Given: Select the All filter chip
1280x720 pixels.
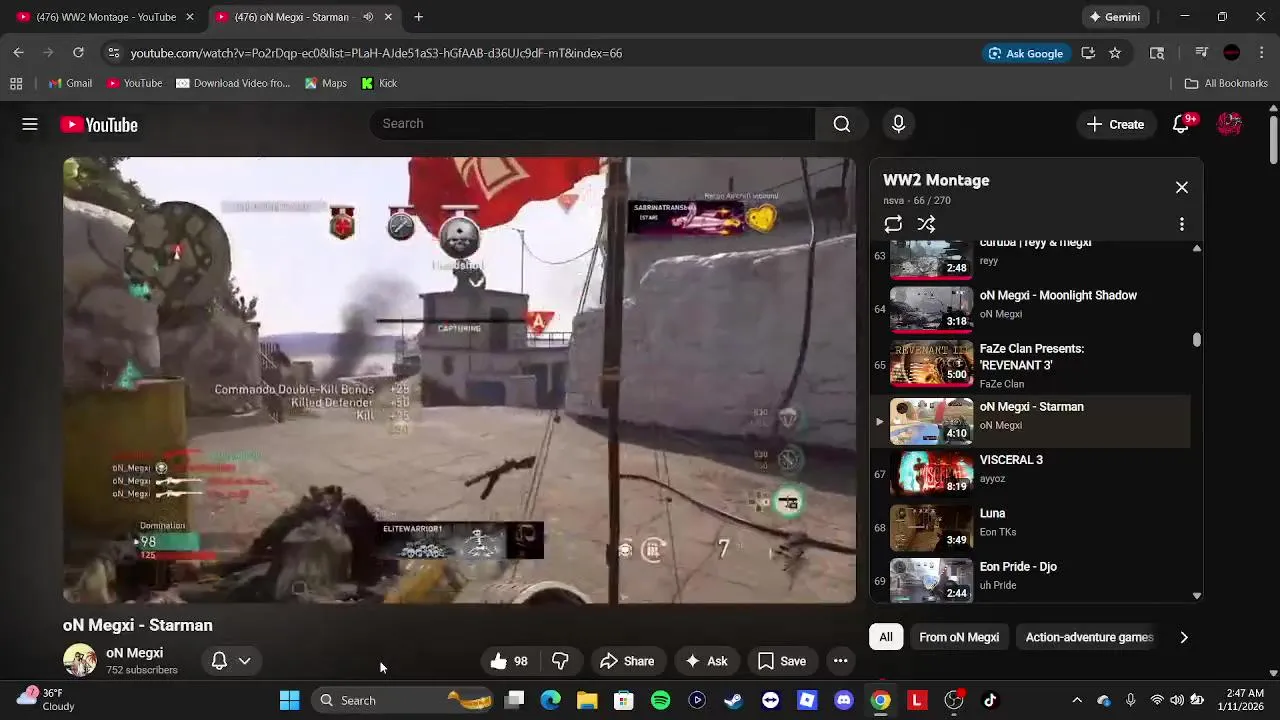Looking at the screenshot, I should pos(886,637).
